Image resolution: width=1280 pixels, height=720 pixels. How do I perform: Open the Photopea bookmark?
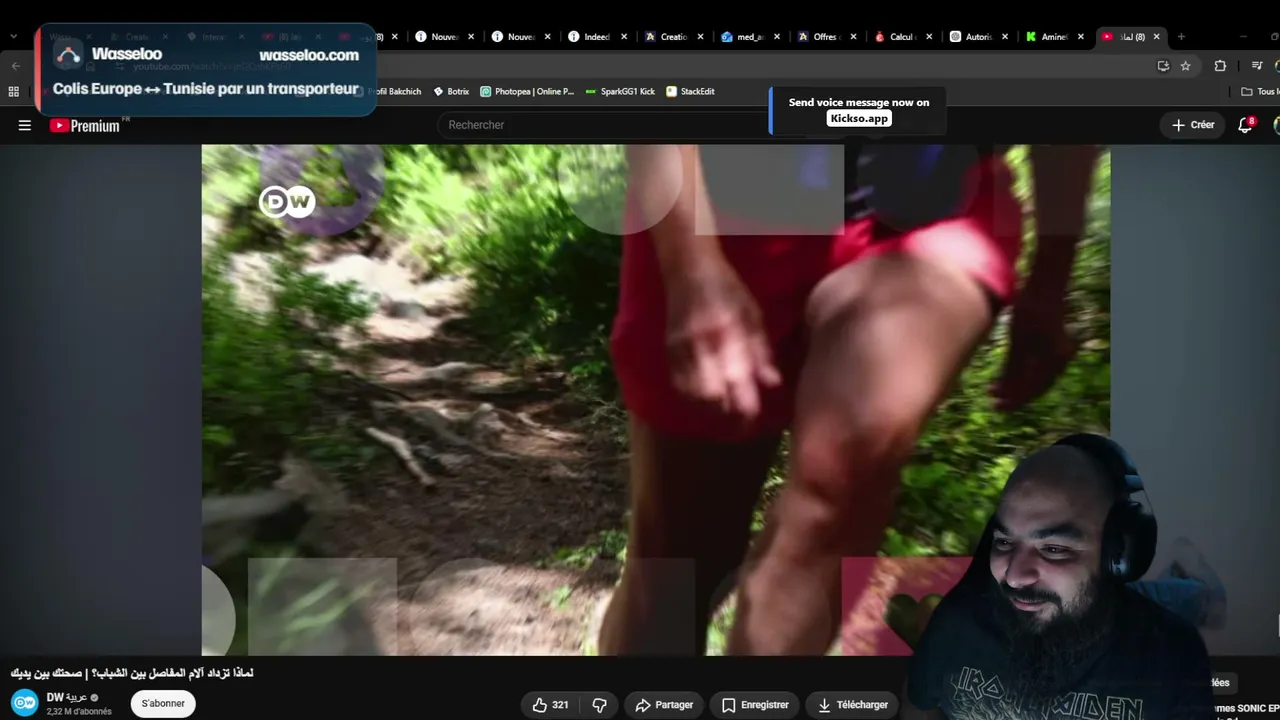tap(527, 91)
